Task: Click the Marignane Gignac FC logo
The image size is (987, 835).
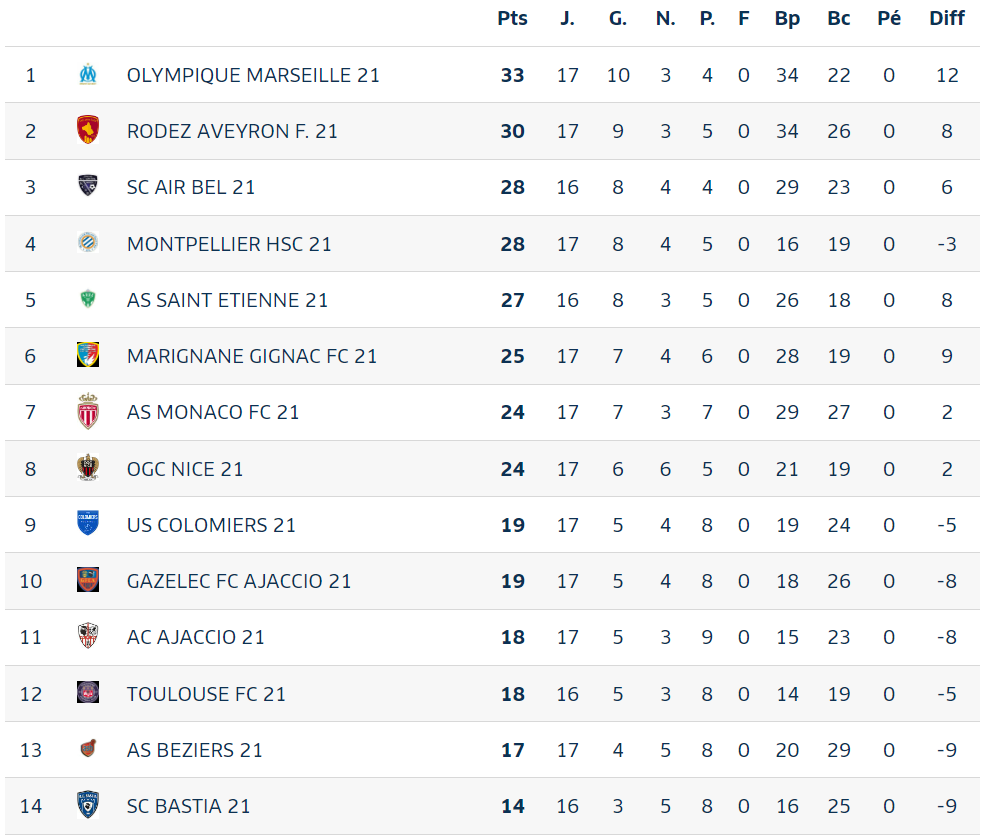Action: 88,354
